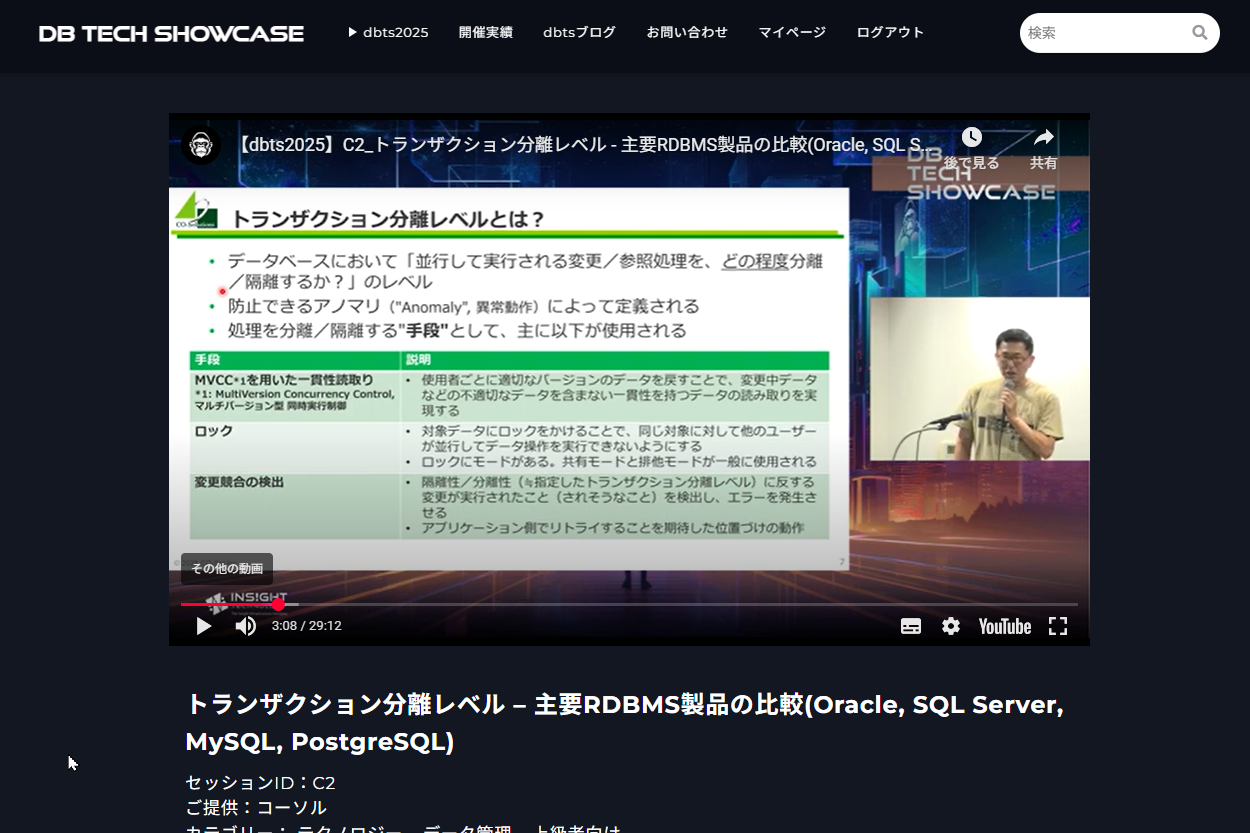Select ログアウト to log out

[890, 32]
